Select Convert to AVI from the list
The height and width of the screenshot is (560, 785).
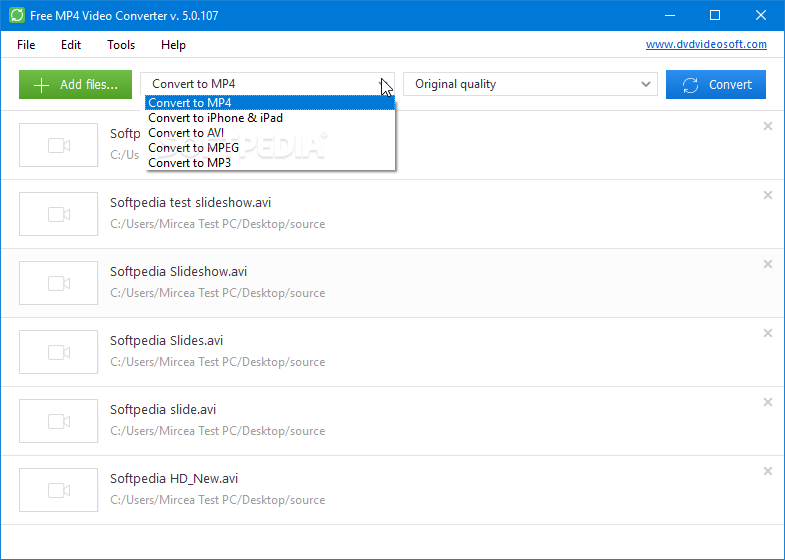tap(186, 133)
